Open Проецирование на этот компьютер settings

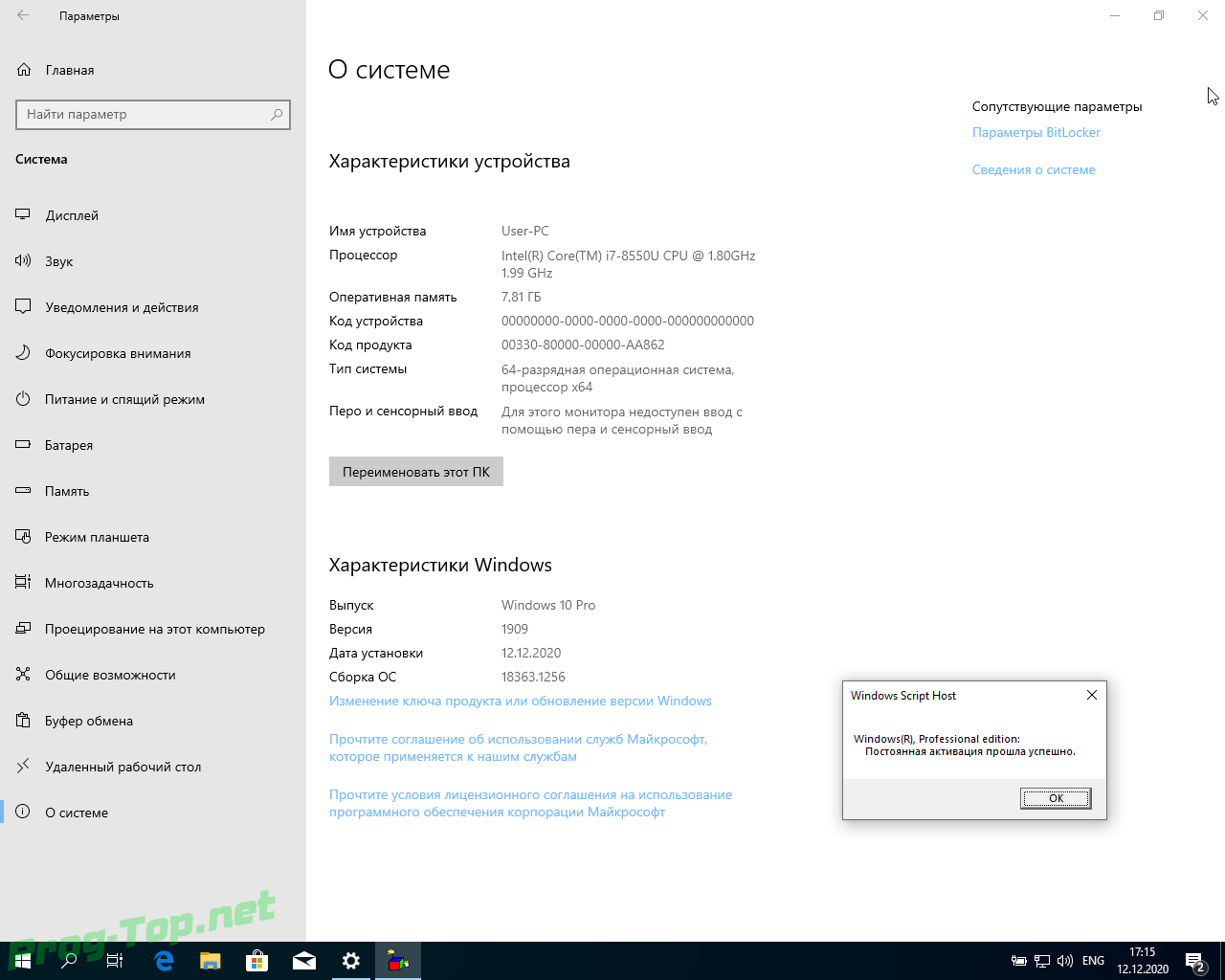153,629
